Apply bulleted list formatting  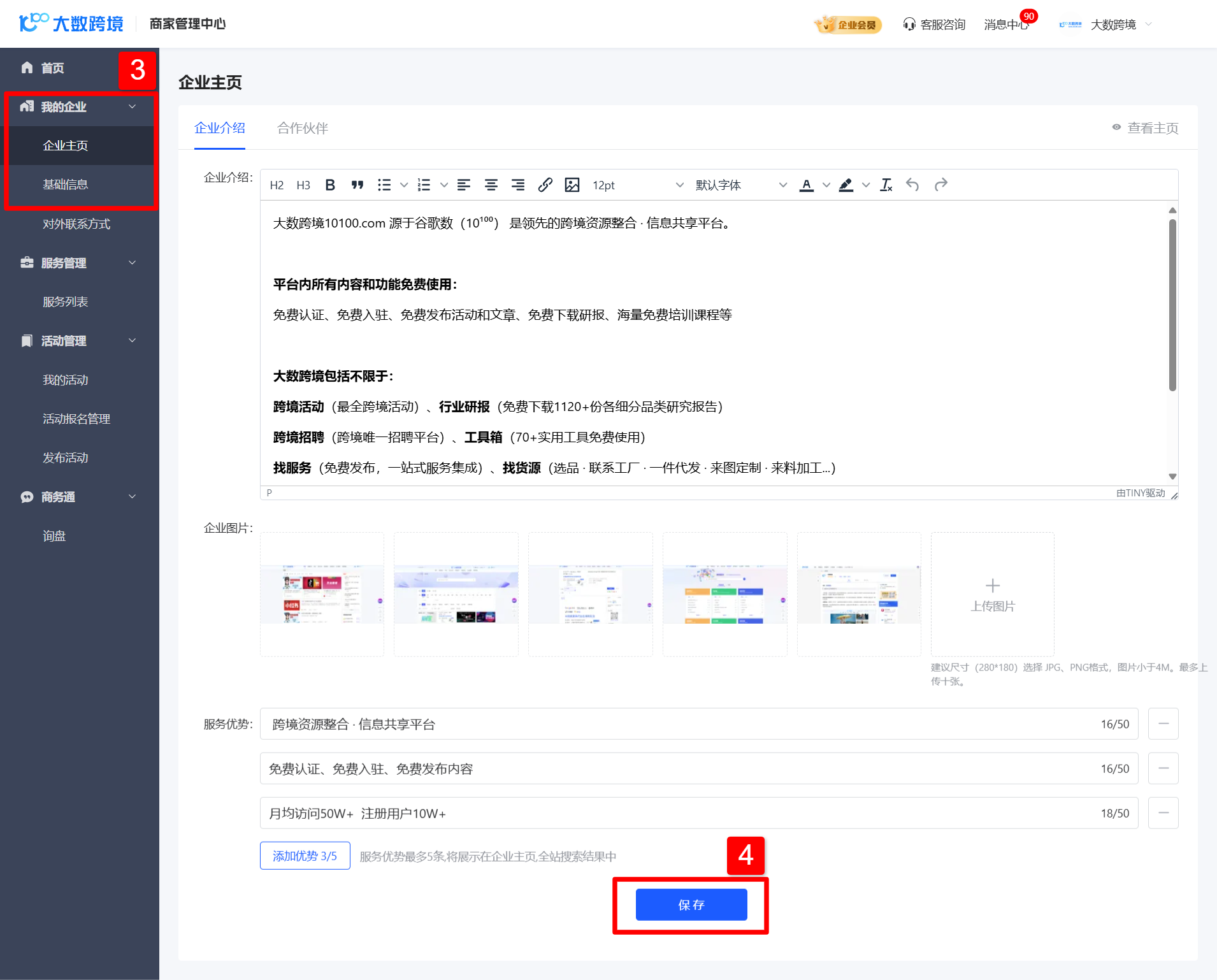click(x=384, y=185)
